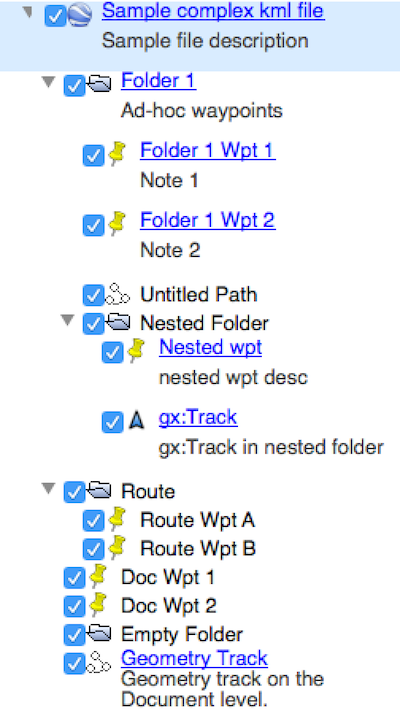Select the Route Wpt A item
This screenshot has width=400, height=716.
(x=197, y=520)
